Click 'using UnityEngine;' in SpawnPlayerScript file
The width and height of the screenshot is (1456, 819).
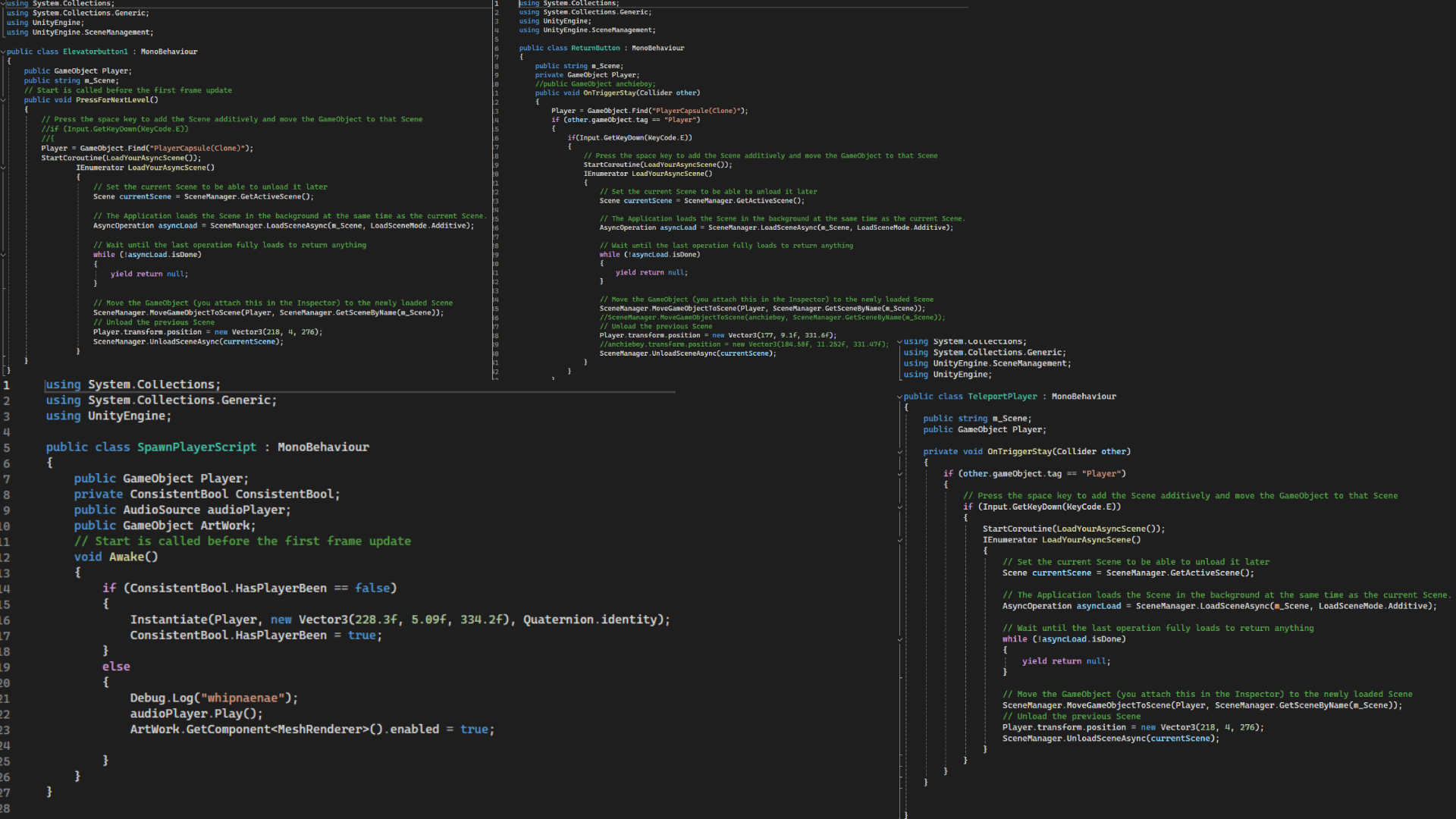pyautogui.click(x=108, y=416)
